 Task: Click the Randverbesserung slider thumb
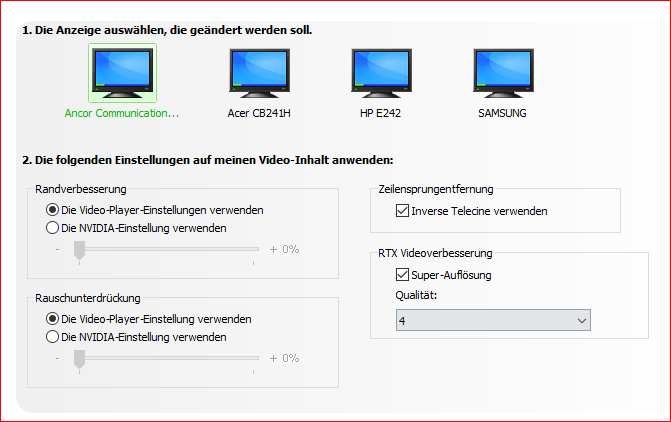tap(80, 250)
